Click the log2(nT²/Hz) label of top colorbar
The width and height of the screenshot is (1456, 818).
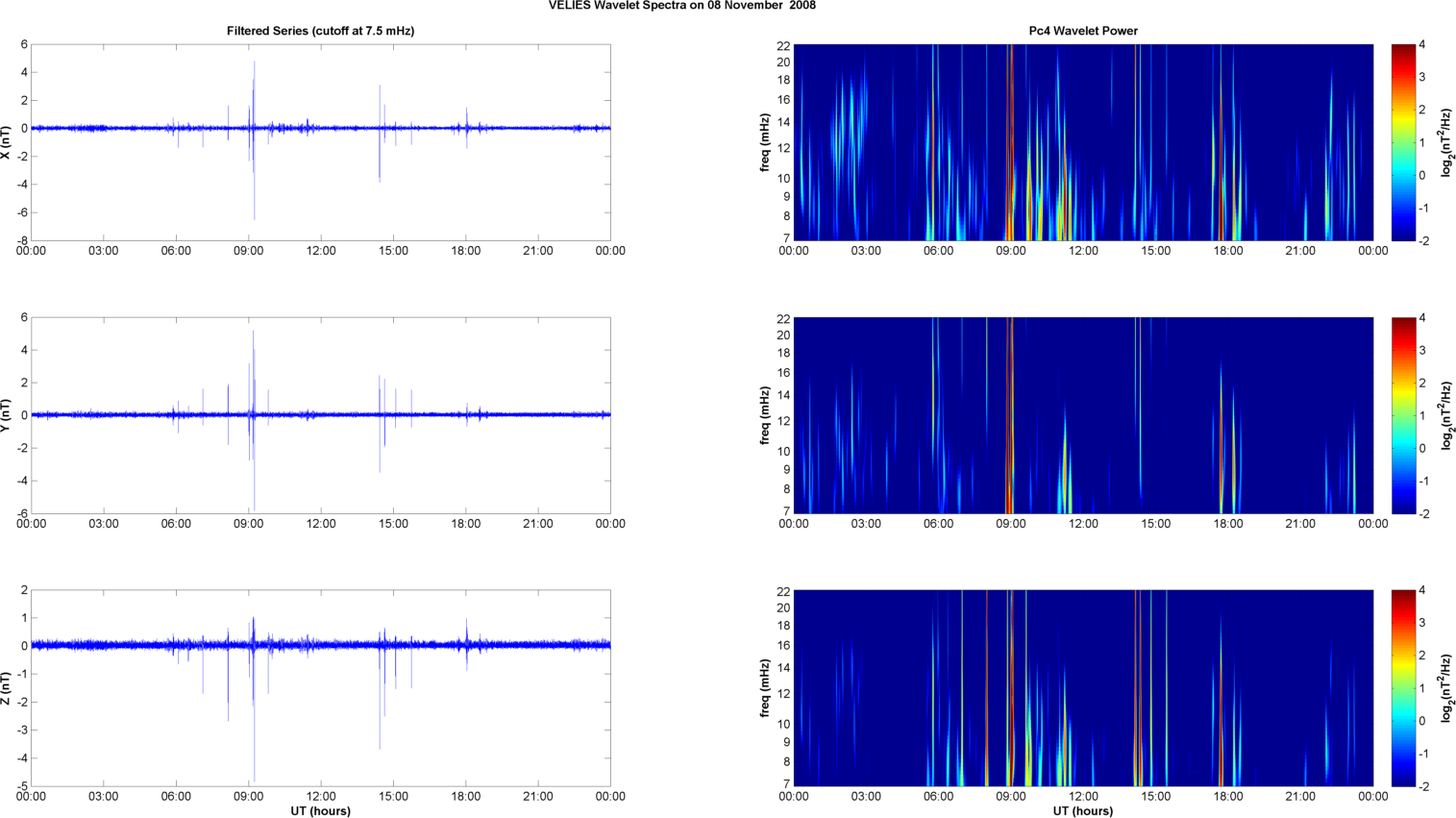tap(1447, 142)
